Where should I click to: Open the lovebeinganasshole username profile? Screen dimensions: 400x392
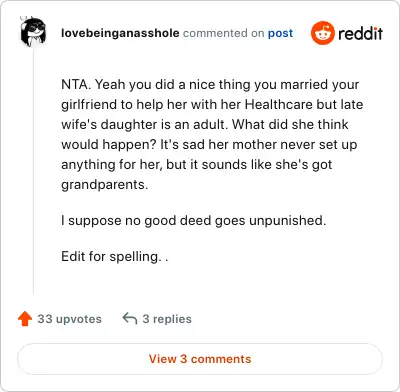[x=120, y=33]
